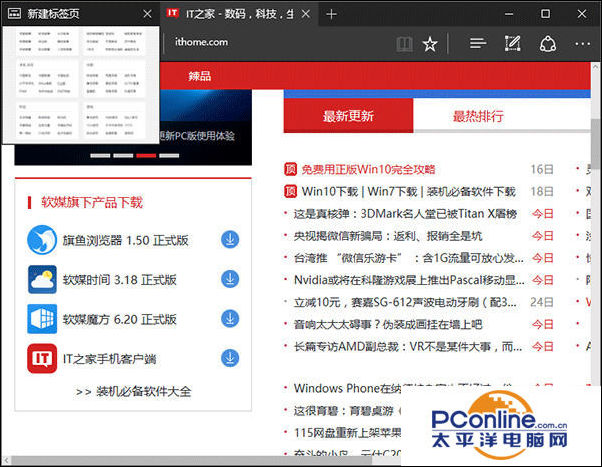Click the 16日 date text
This screenshot has height=467, width=602.
tap(542, 169)
